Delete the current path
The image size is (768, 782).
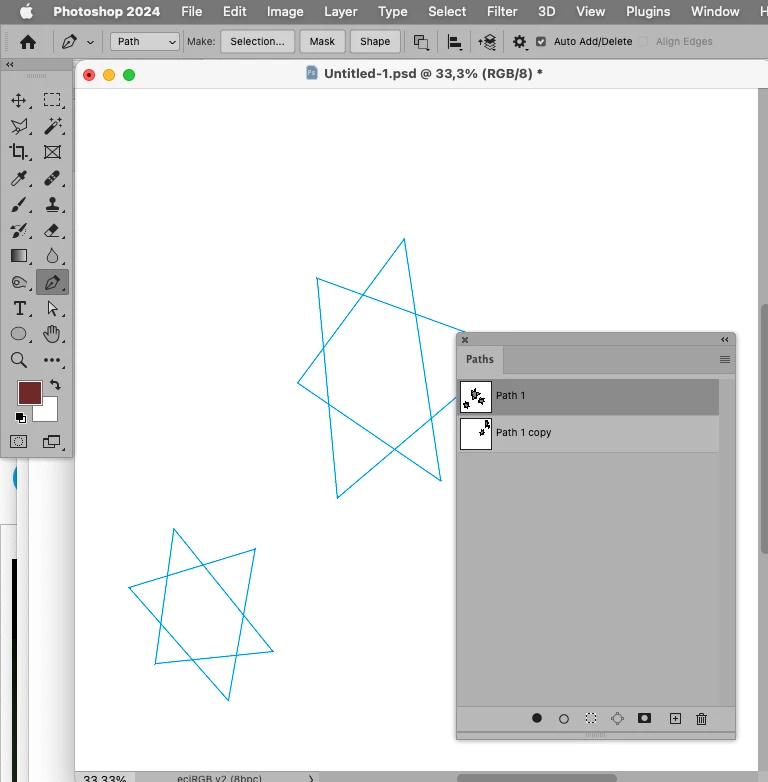[x=702, y=719]
